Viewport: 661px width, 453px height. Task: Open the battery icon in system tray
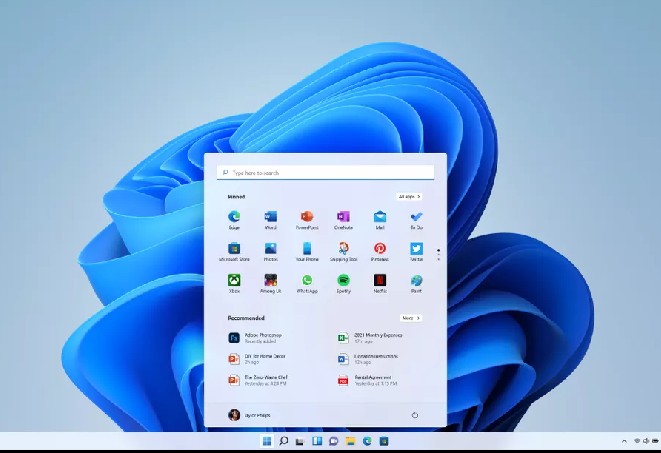click(x=655, y=441)
